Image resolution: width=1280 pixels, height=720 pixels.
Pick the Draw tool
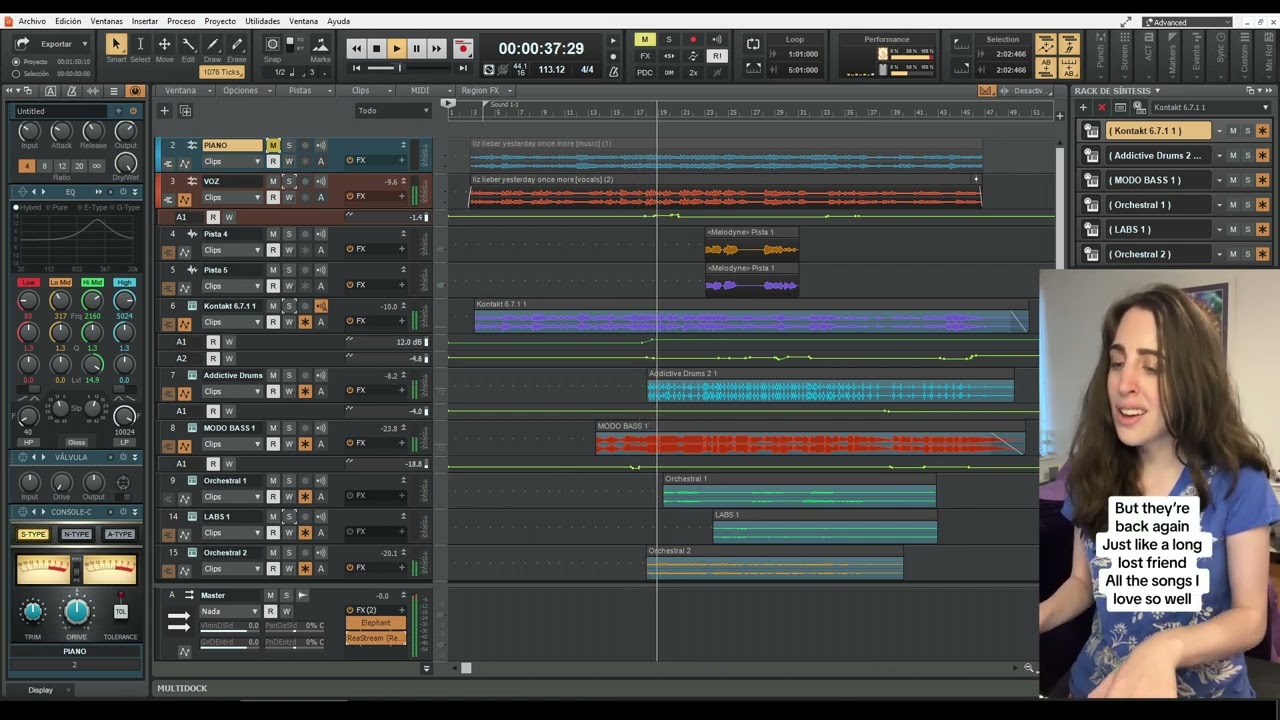pyautogui.click(x=213, y=44)
